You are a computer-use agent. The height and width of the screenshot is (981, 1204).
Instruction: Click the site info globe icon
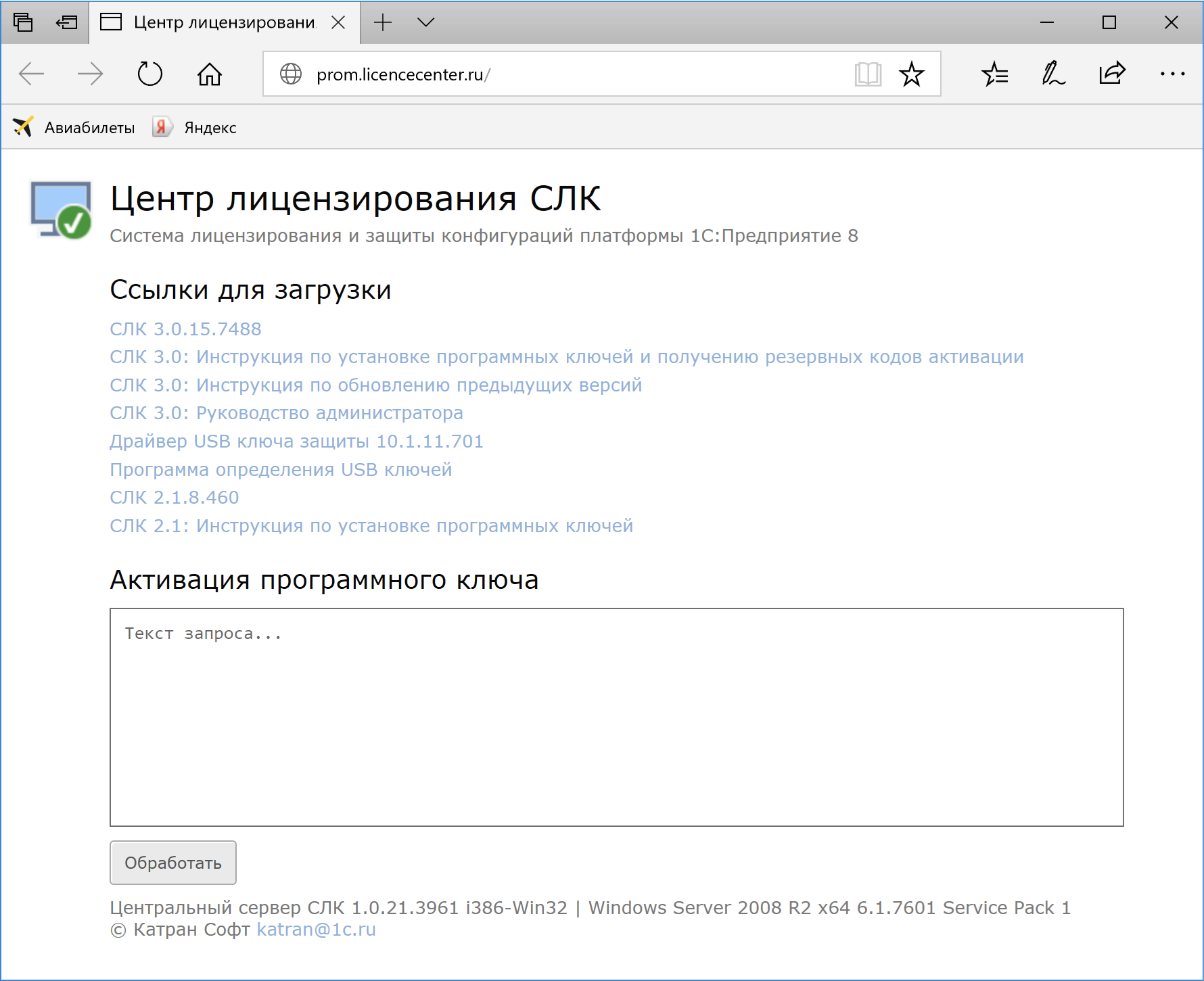pos(291,74)
